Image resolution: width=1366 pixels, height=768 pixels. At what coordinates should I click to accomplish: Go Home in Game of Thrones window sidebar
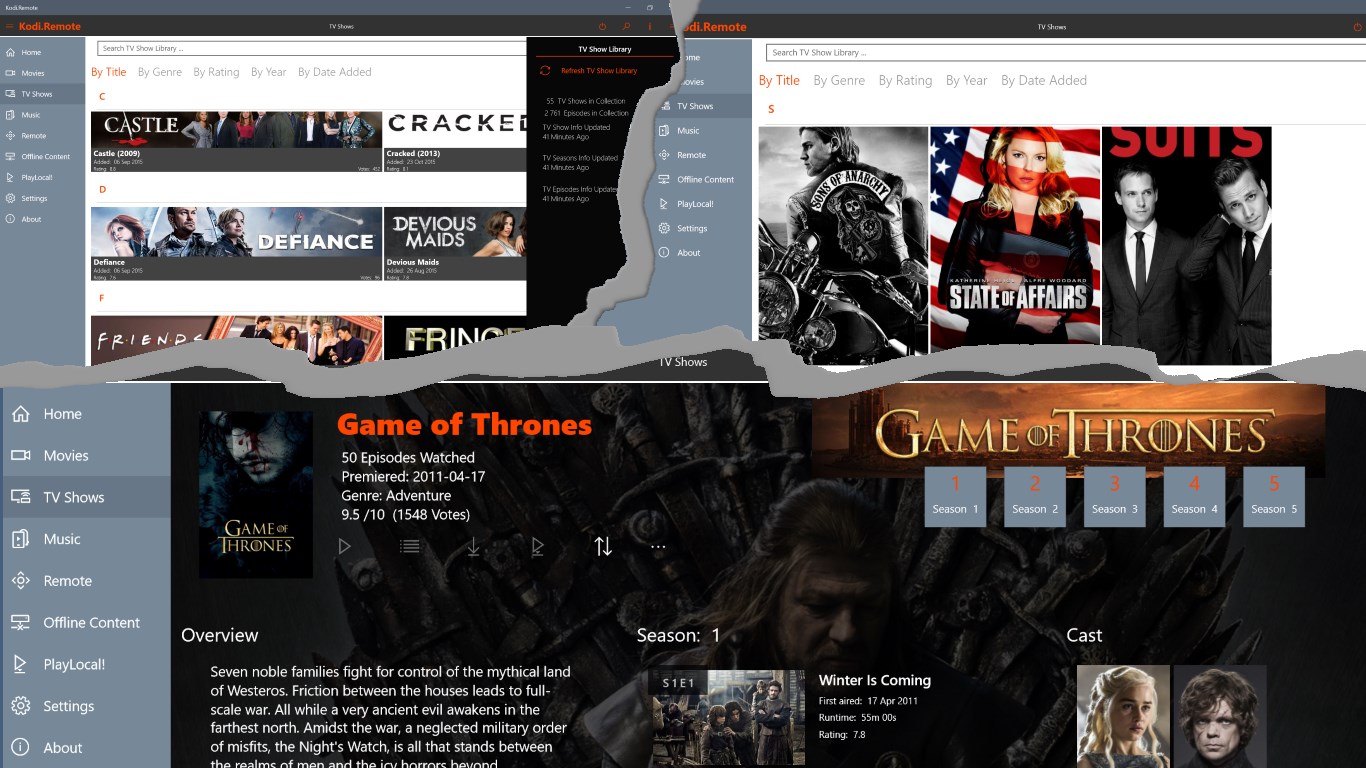(85, 414)
